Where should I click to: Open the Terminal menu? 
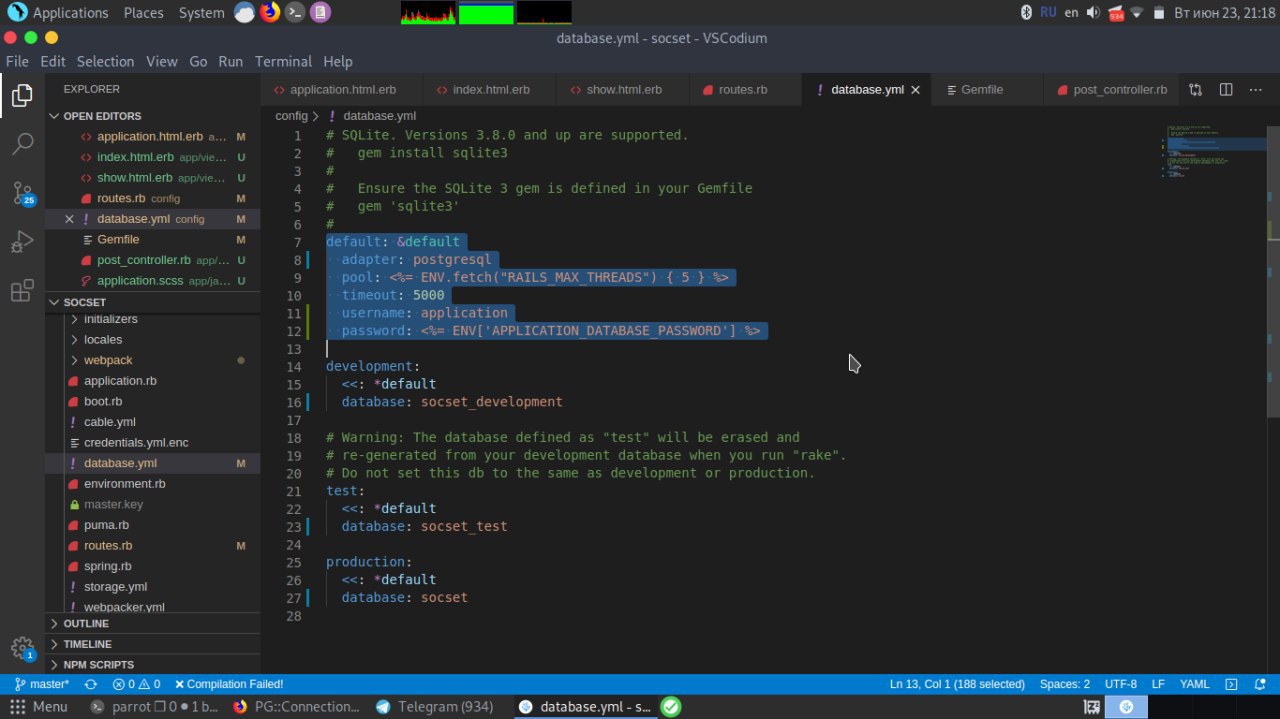283,61
